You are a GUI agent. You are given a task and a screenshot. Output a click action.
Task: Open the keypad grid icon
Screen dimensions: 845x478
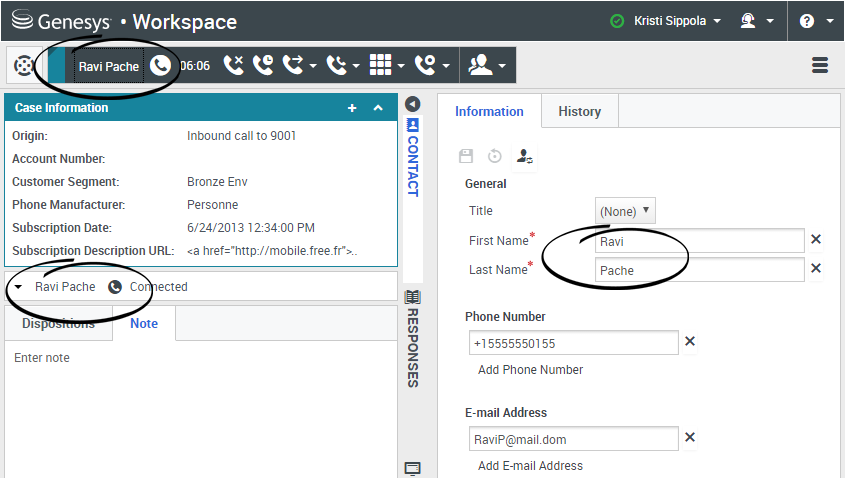pyautogui.click(x=381, y=66)
